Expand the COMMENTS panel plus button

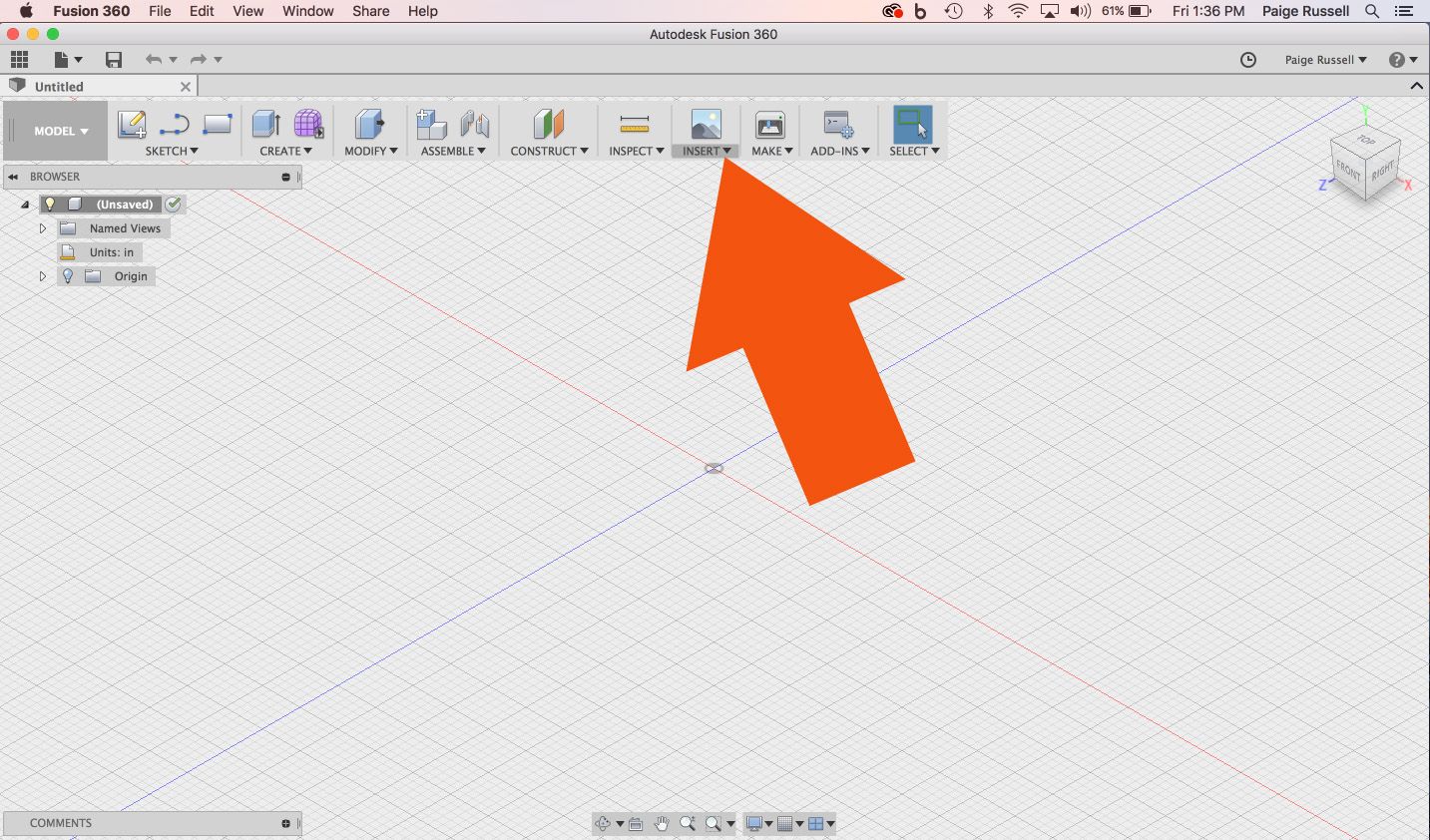[x=285, y=824]
